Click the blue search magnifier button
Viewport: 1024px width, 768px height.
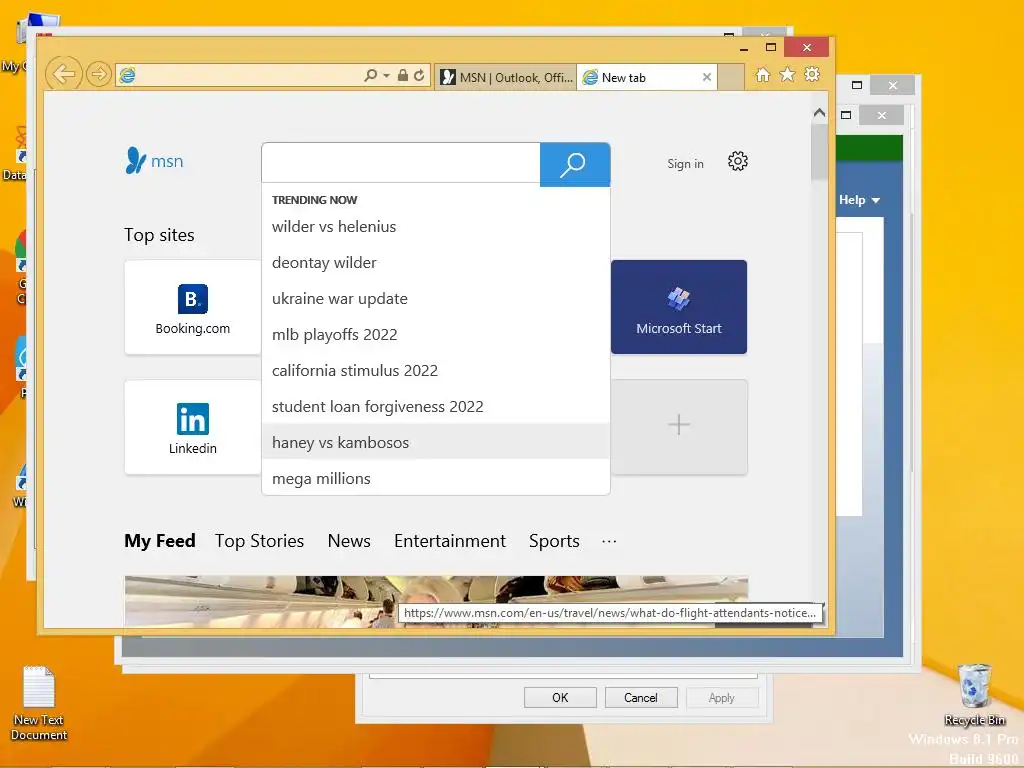click(x=575, y=164)
